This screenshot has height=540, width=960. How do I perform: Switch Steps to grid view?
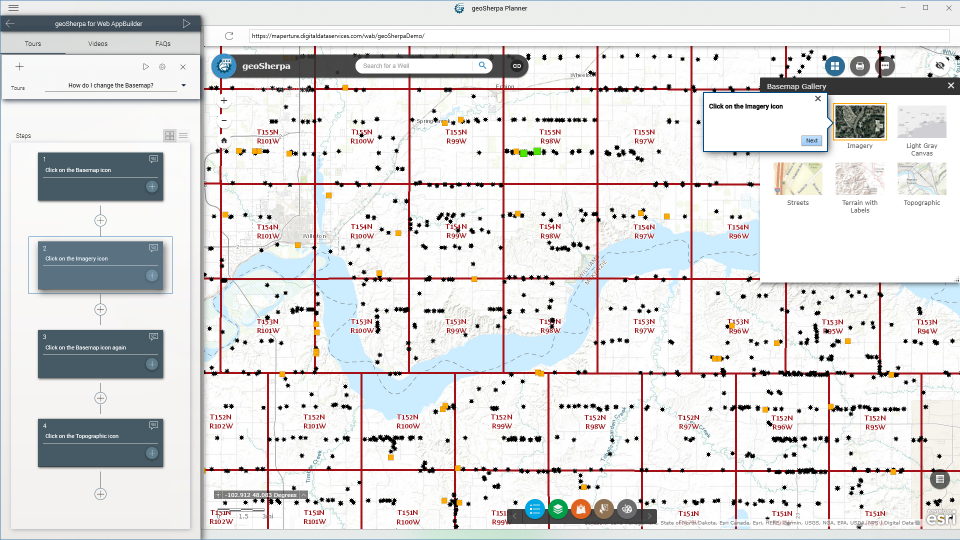[170, 135]
